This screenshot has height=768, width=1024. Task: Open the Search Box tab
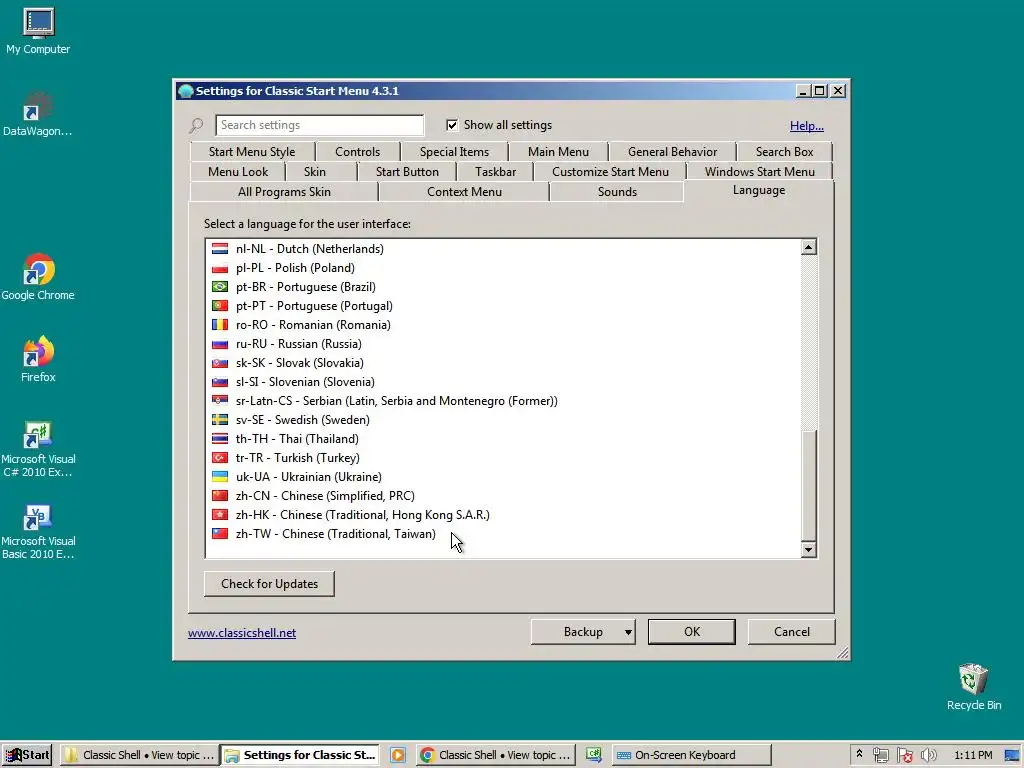784,152
